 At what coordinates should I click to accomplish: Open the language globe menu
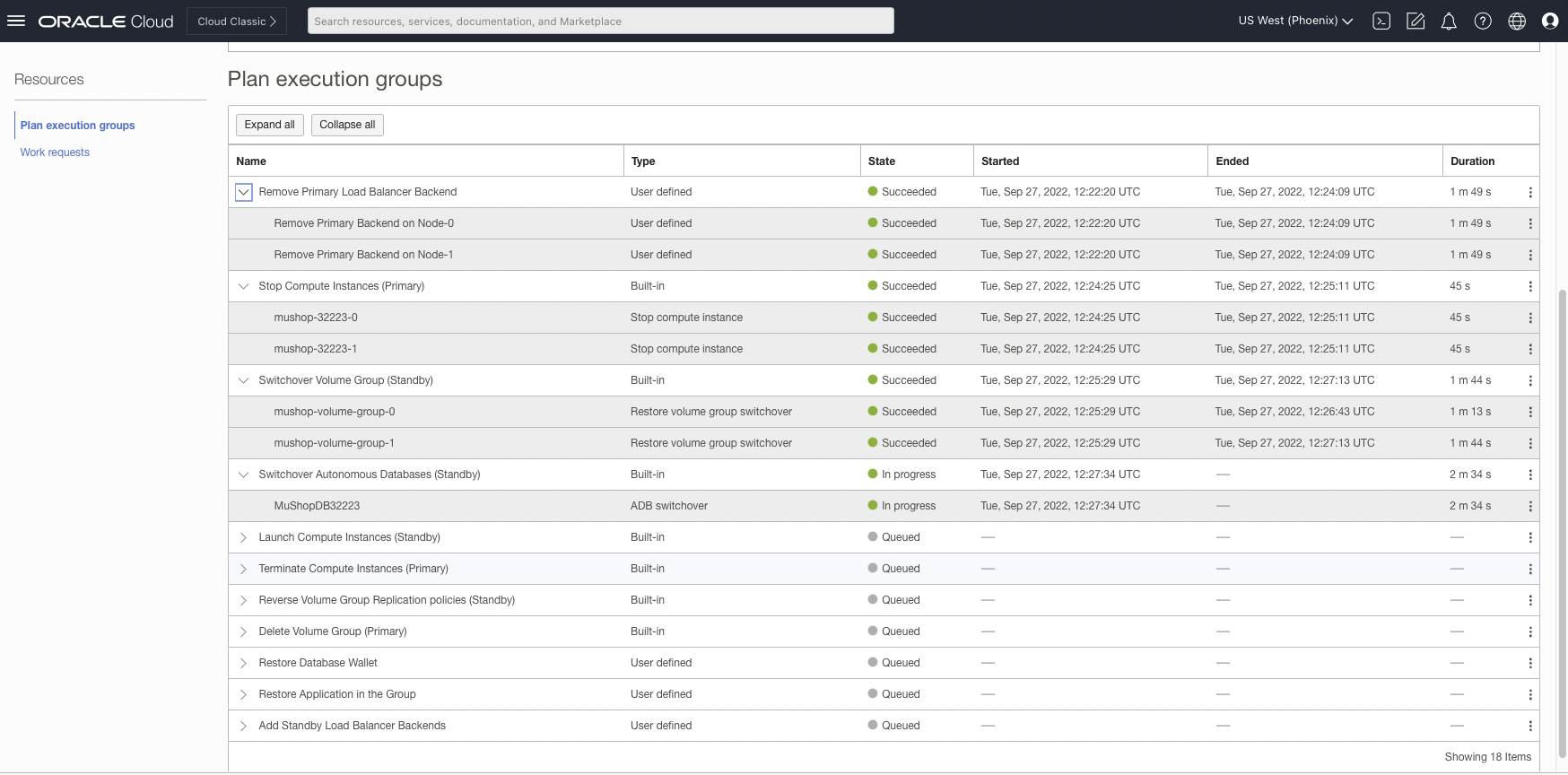point(1517,21)
